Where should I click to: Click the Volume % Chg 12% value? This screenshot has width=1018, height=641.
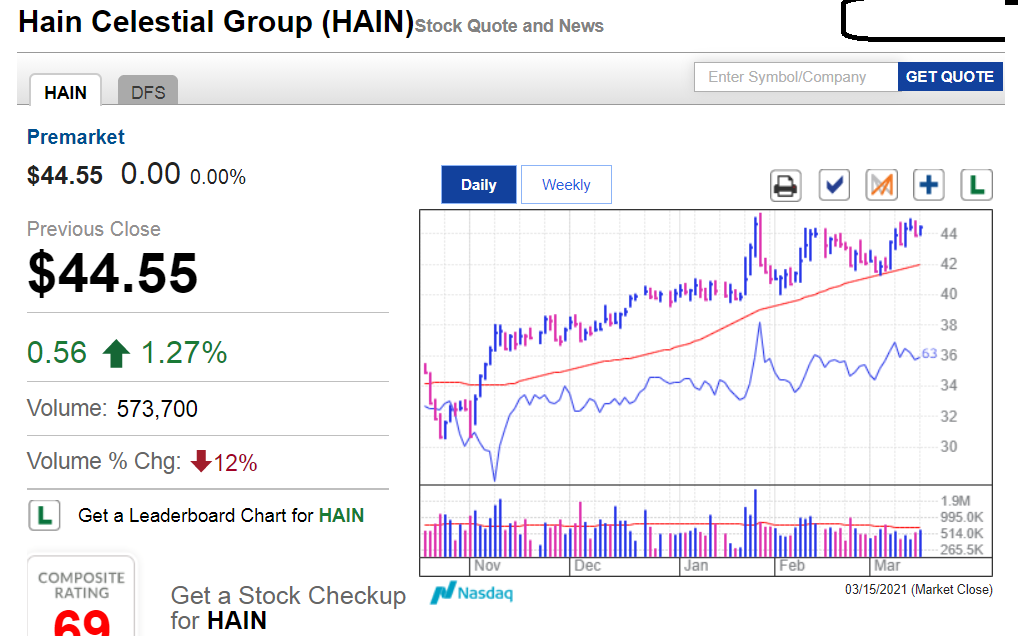(x=235, y=462)
